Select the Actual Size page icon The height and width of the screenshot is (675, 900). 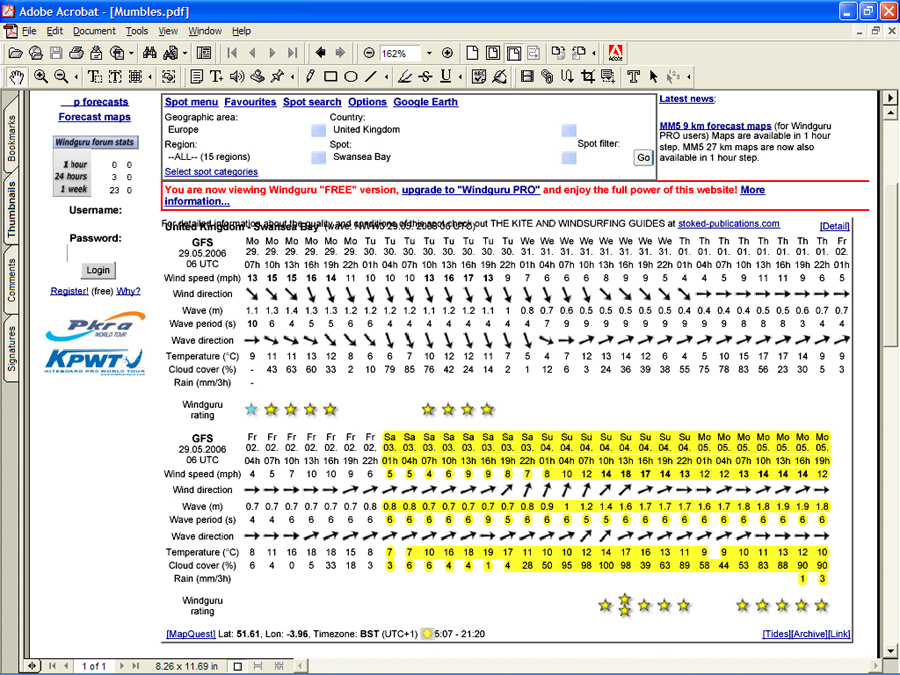(x=472, y=53)
